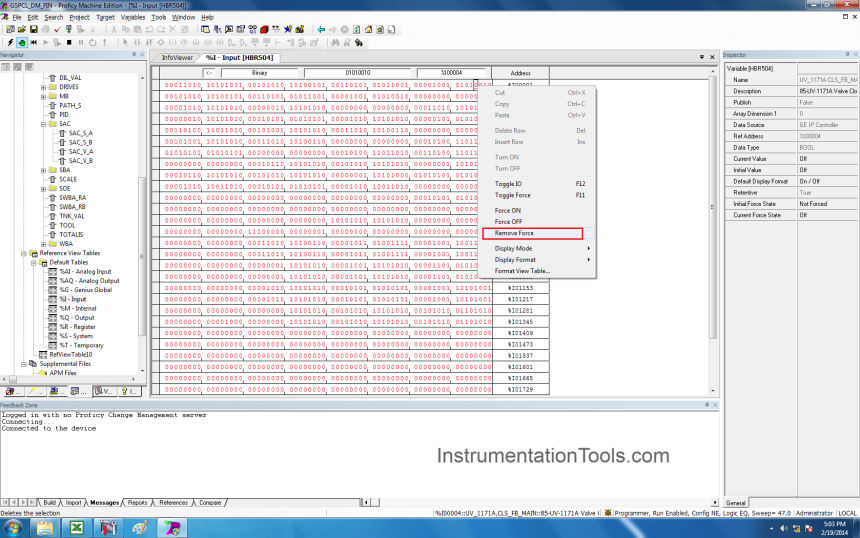Choose Force ON in context menu
This screenshot has width=860, height=538.
(538, 210)
